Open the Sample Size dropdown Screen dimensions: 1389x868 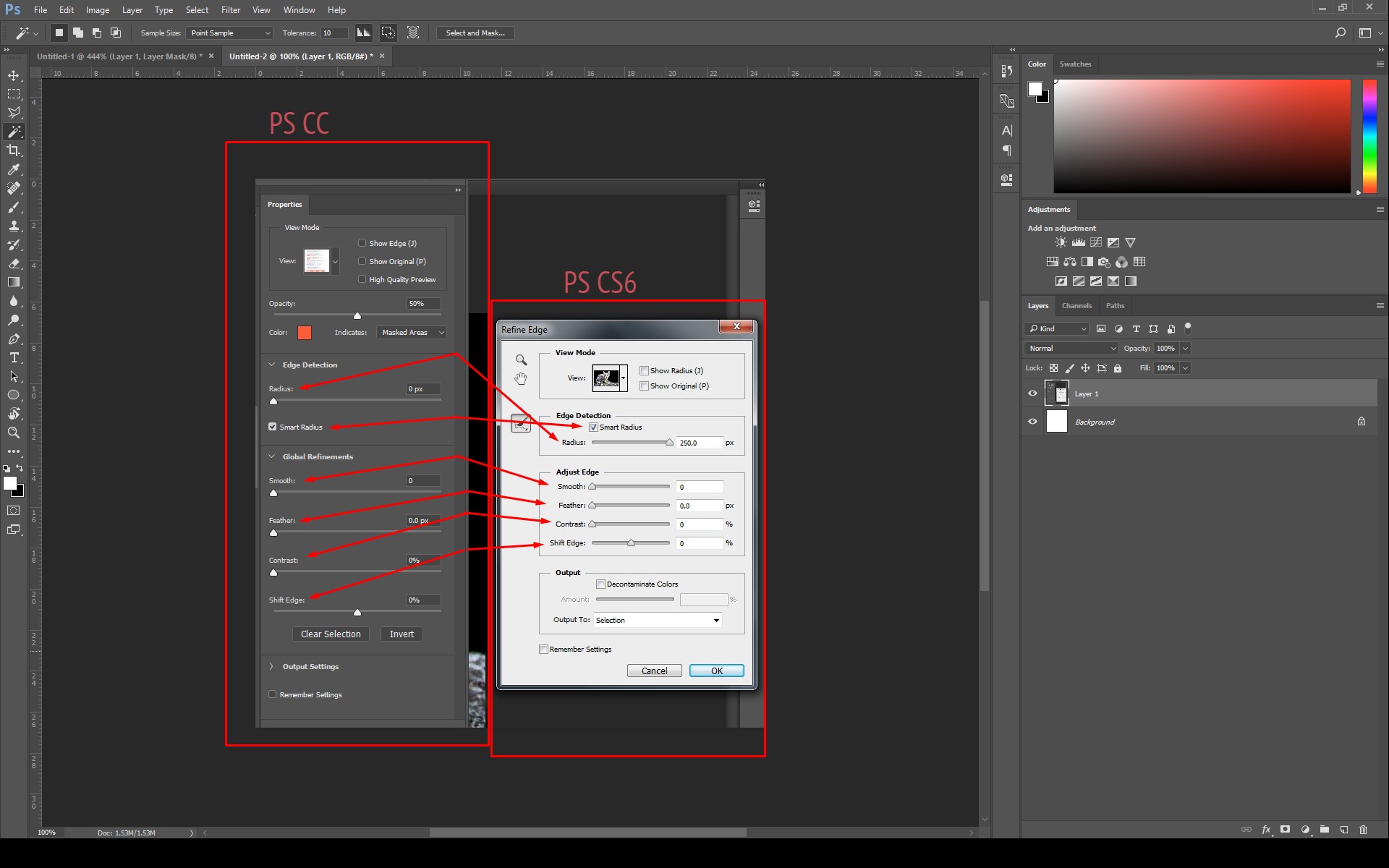[229, 33]
